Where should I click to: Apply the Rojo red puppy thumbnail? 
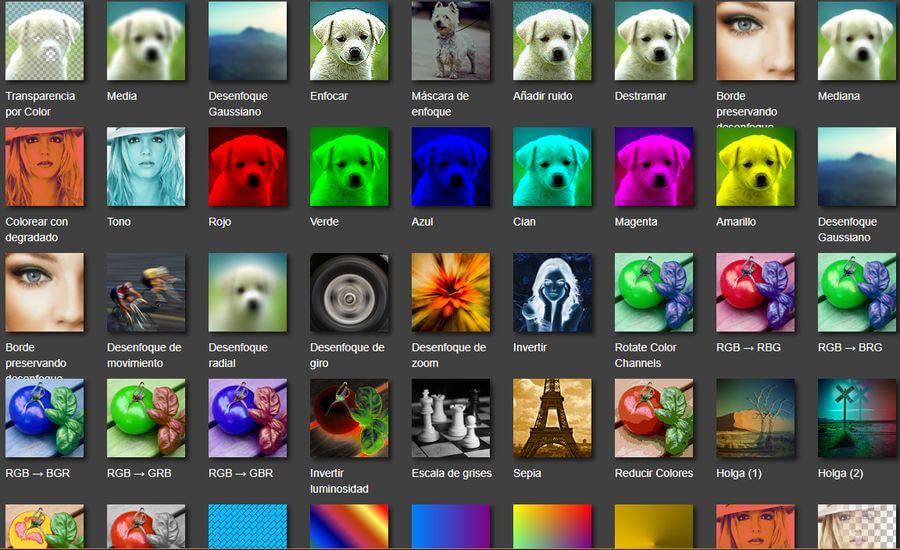(247, 166)
